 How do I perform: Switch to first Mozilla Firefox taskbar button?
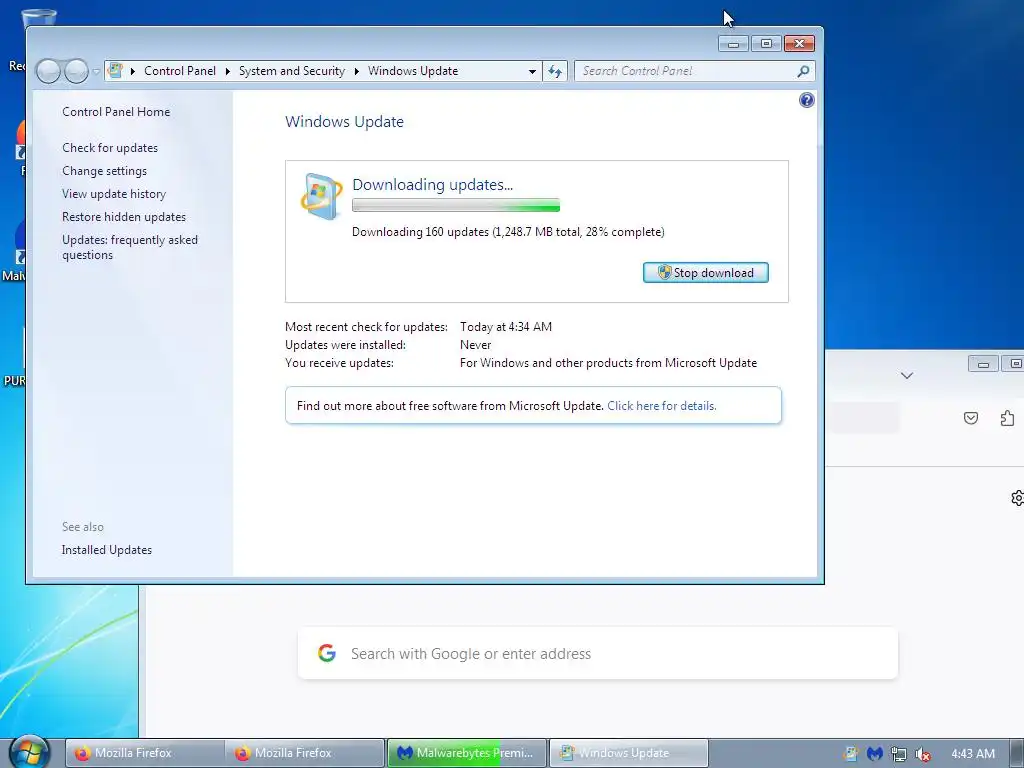coord(144,753)
